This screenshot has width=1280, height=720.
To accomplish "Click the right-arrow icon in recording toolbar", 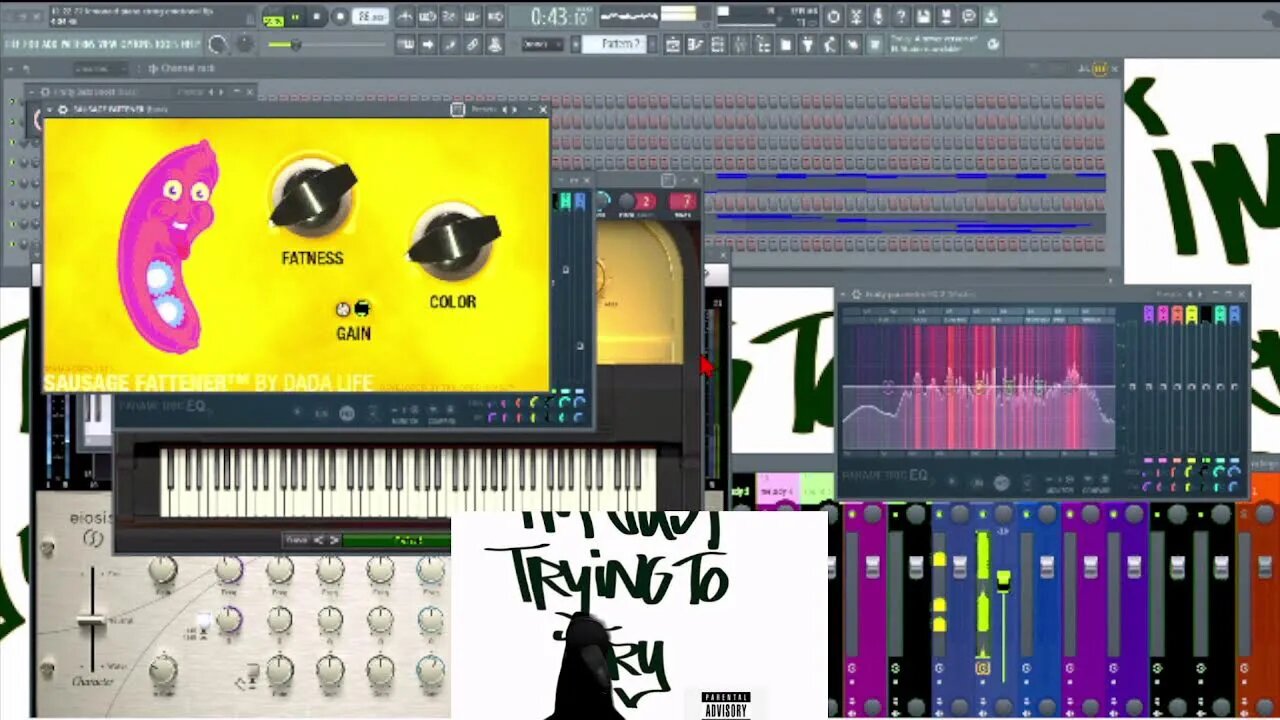I will 428,45.
